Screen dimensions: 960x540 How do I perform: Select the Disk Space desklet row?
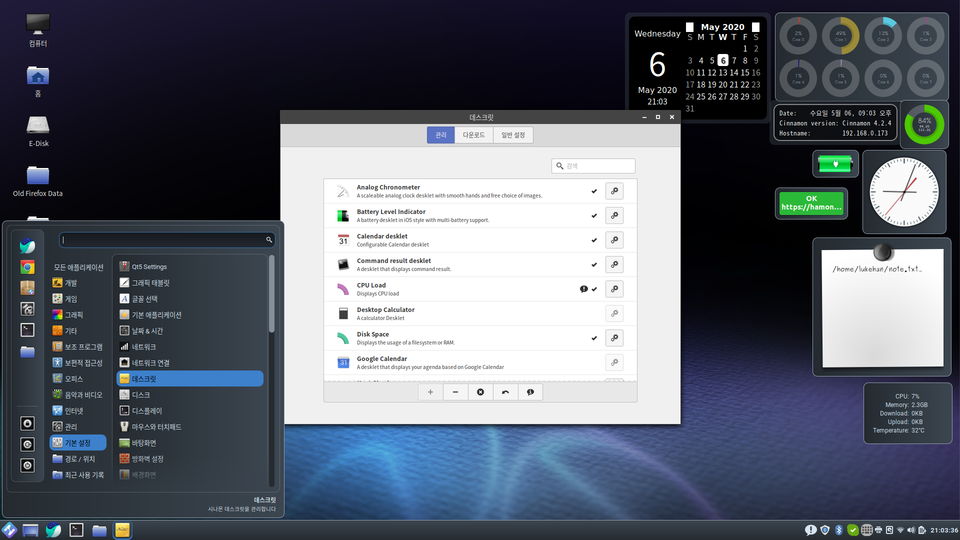(x=481, y=338)
